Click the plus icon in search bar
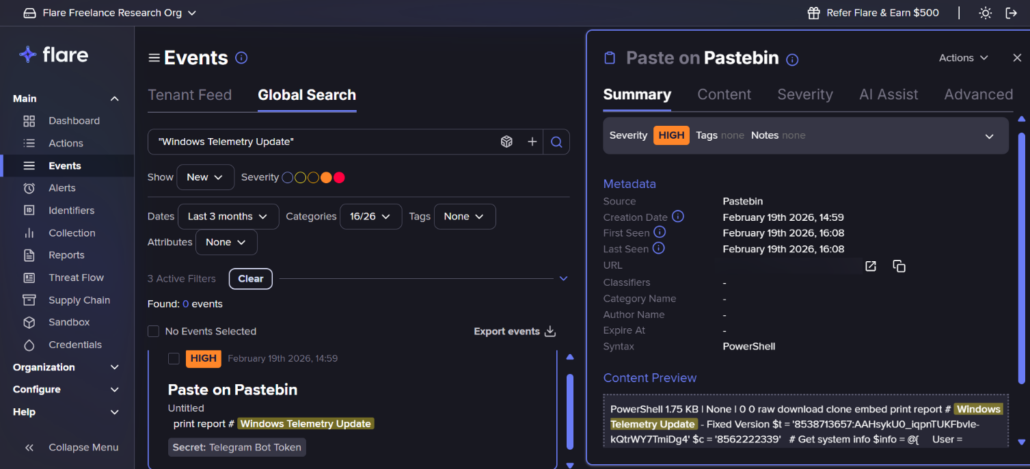 532,142
